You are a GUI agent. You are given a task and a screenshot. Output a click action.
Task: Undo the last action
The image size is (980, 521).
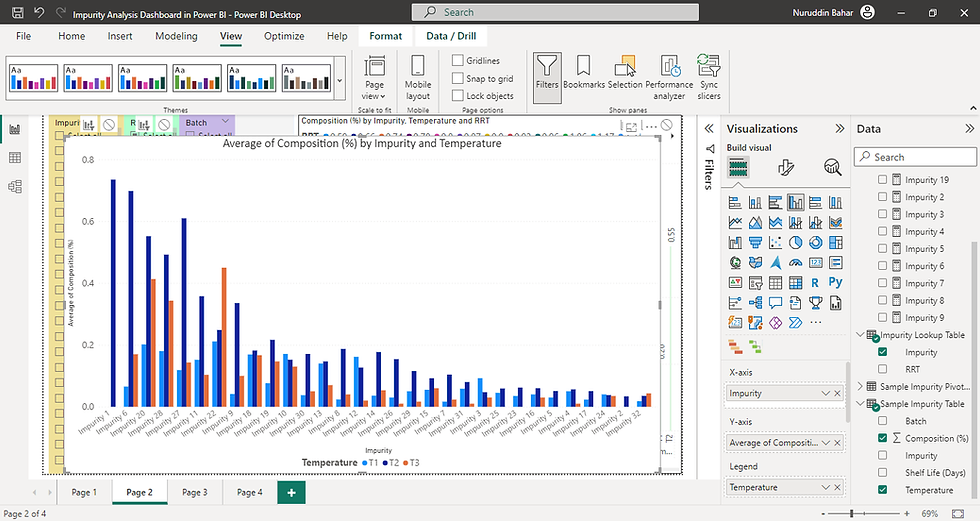coord(39,12)
